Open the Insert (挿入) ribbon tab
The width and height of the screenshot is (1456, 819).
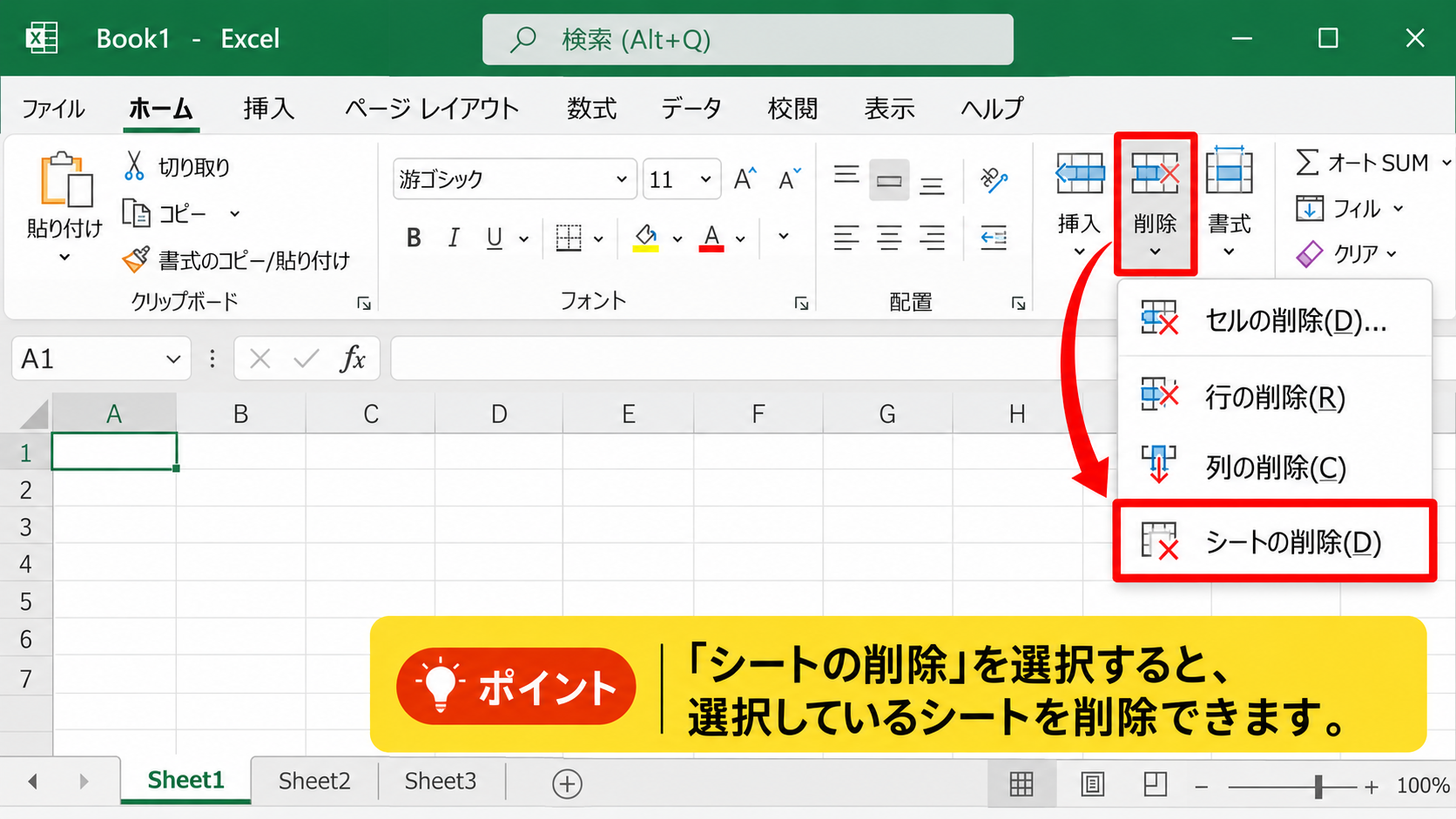268,108
